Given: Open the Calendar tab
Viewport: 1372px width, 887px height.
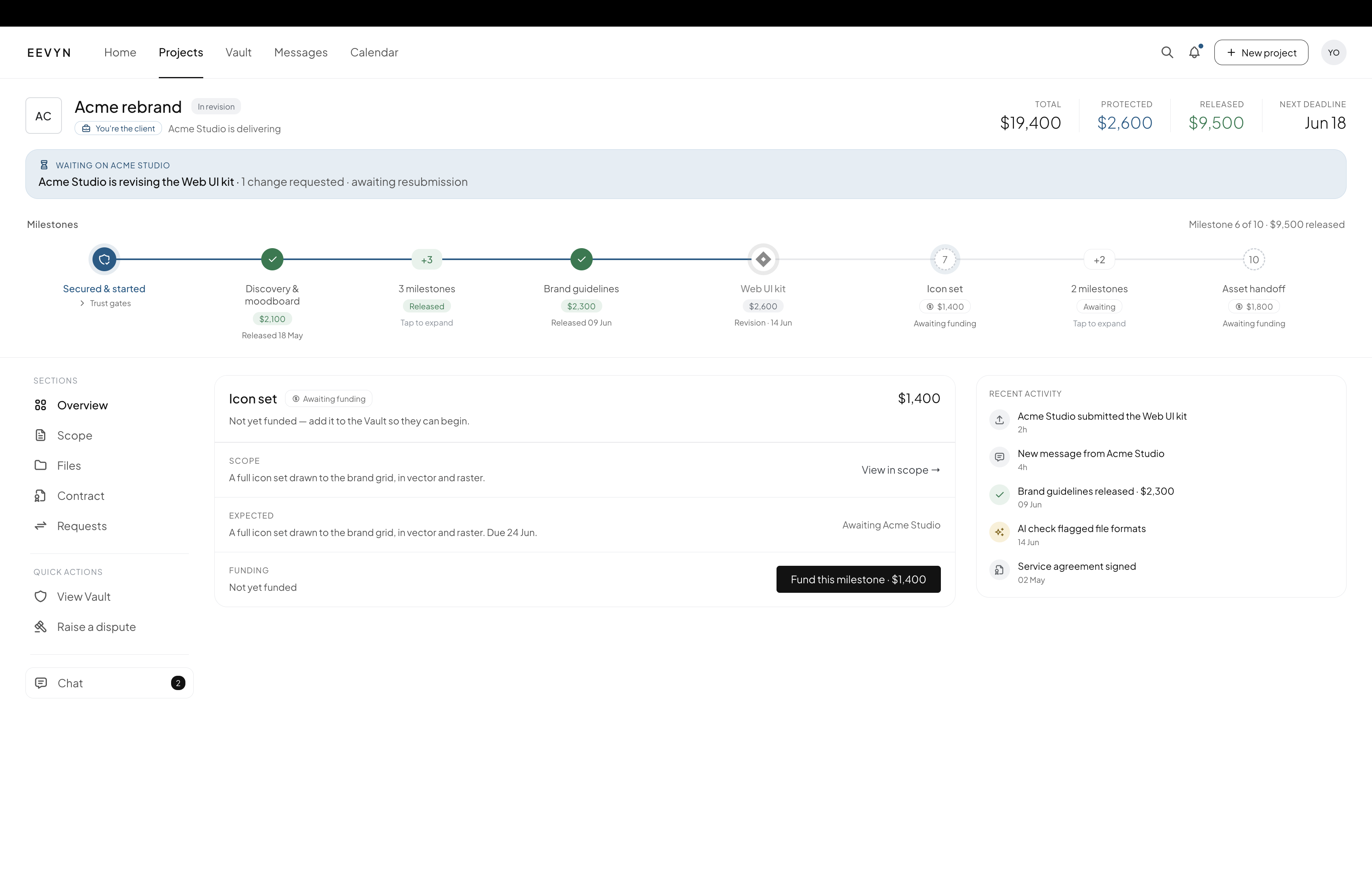Looking at the screenshot, I should pos(374,52).
